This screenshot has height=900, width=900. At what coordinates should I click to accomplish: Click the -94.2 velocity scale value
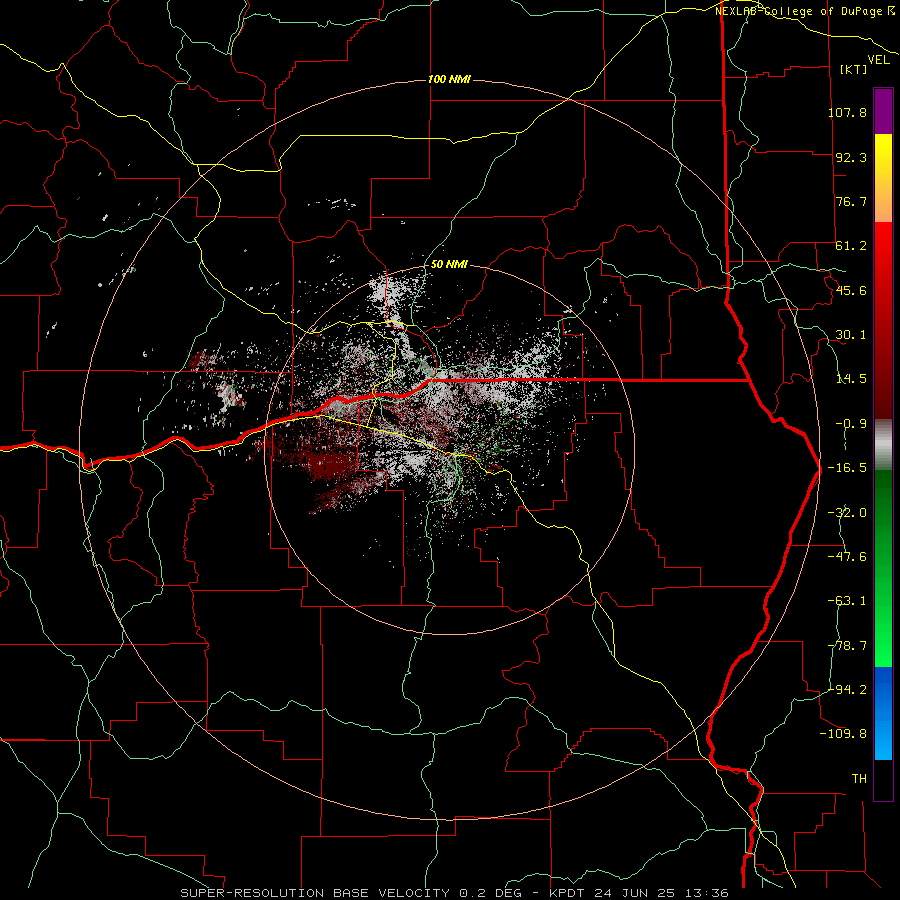(847, 690)
